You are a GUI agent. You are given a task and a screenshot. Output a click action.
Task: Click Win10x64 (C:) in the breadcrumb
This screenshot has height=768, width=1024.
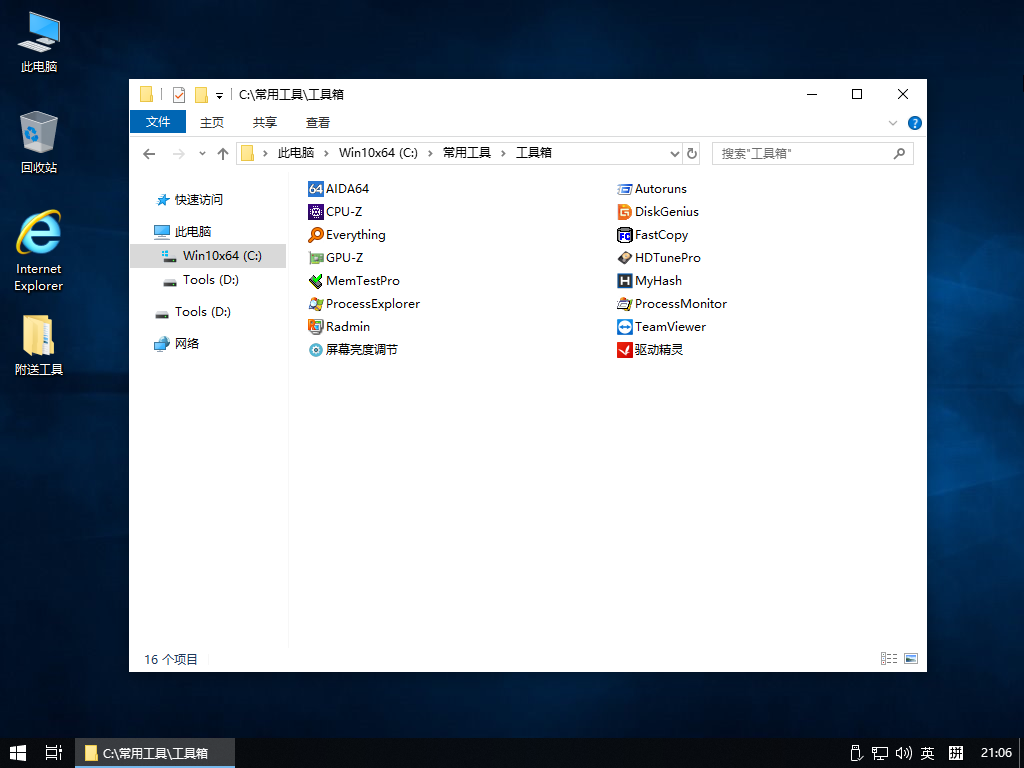[x=378, y=153]
